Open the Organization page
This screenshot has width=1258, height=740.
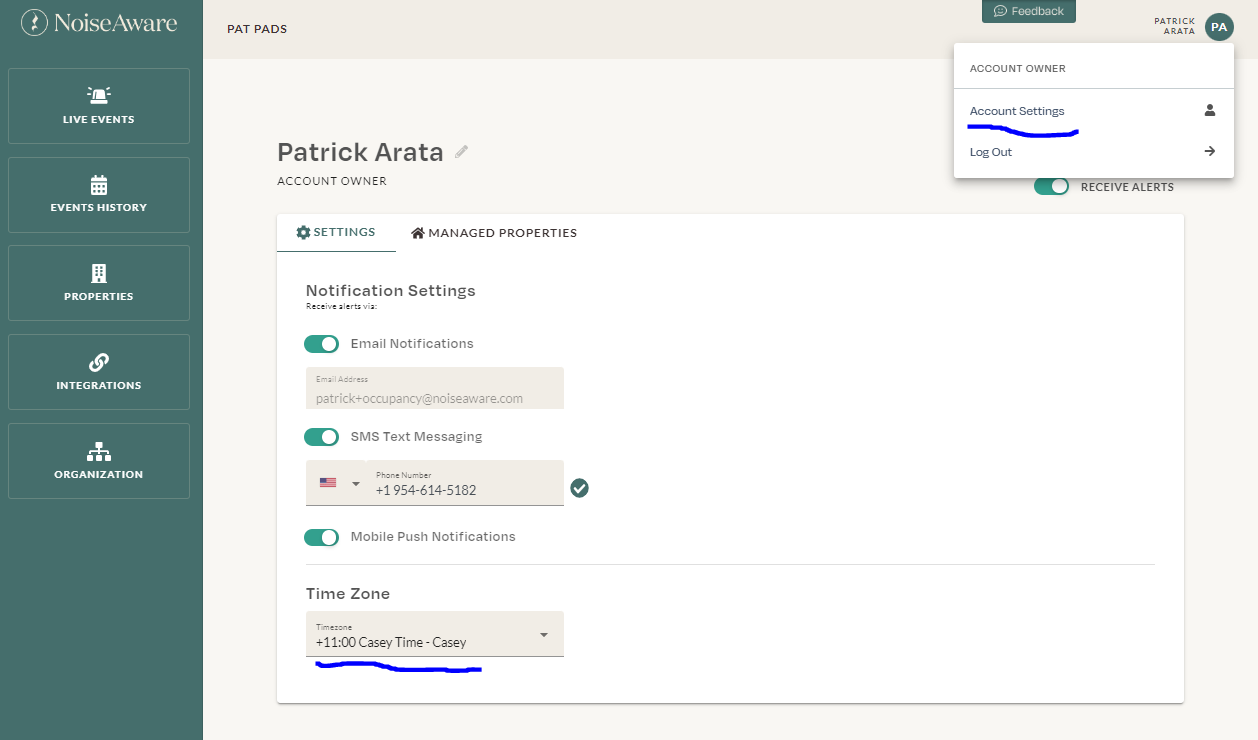tap(99, 461)
